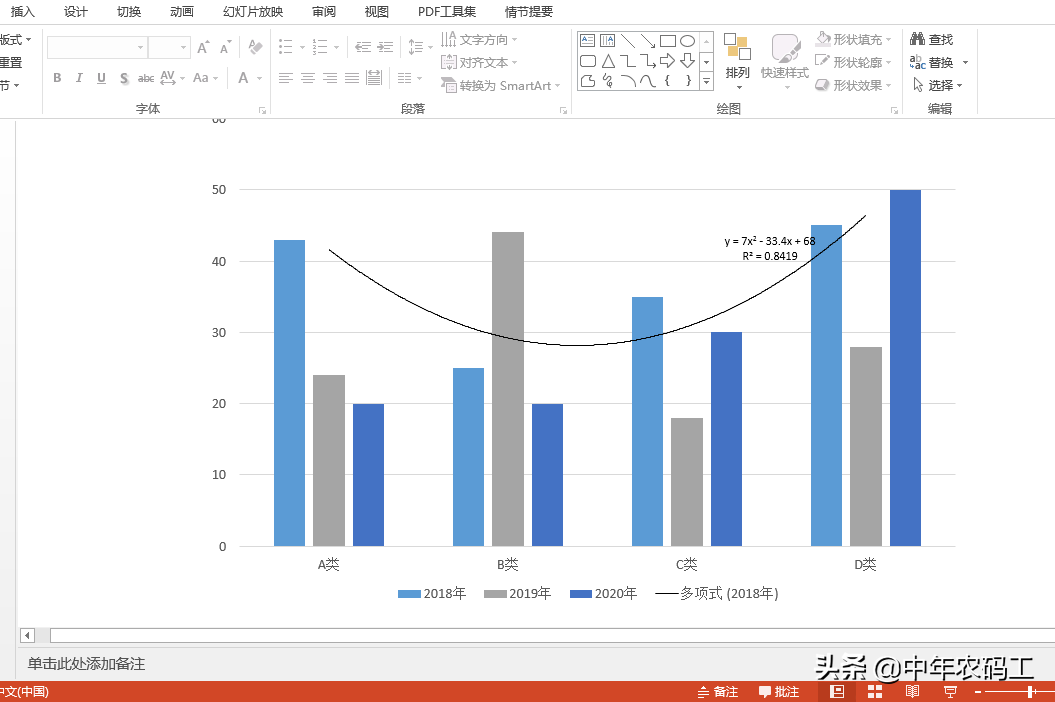Open the font size combo box
The image size is (1055, 702).
169,47
